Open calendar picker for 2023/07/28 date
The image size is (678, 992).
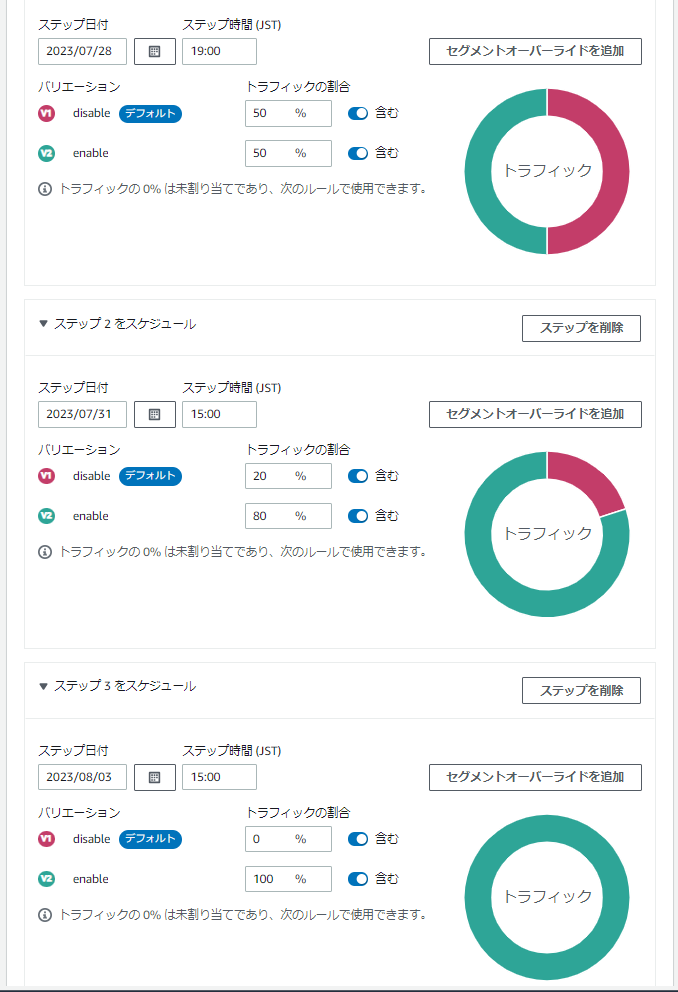154,51
